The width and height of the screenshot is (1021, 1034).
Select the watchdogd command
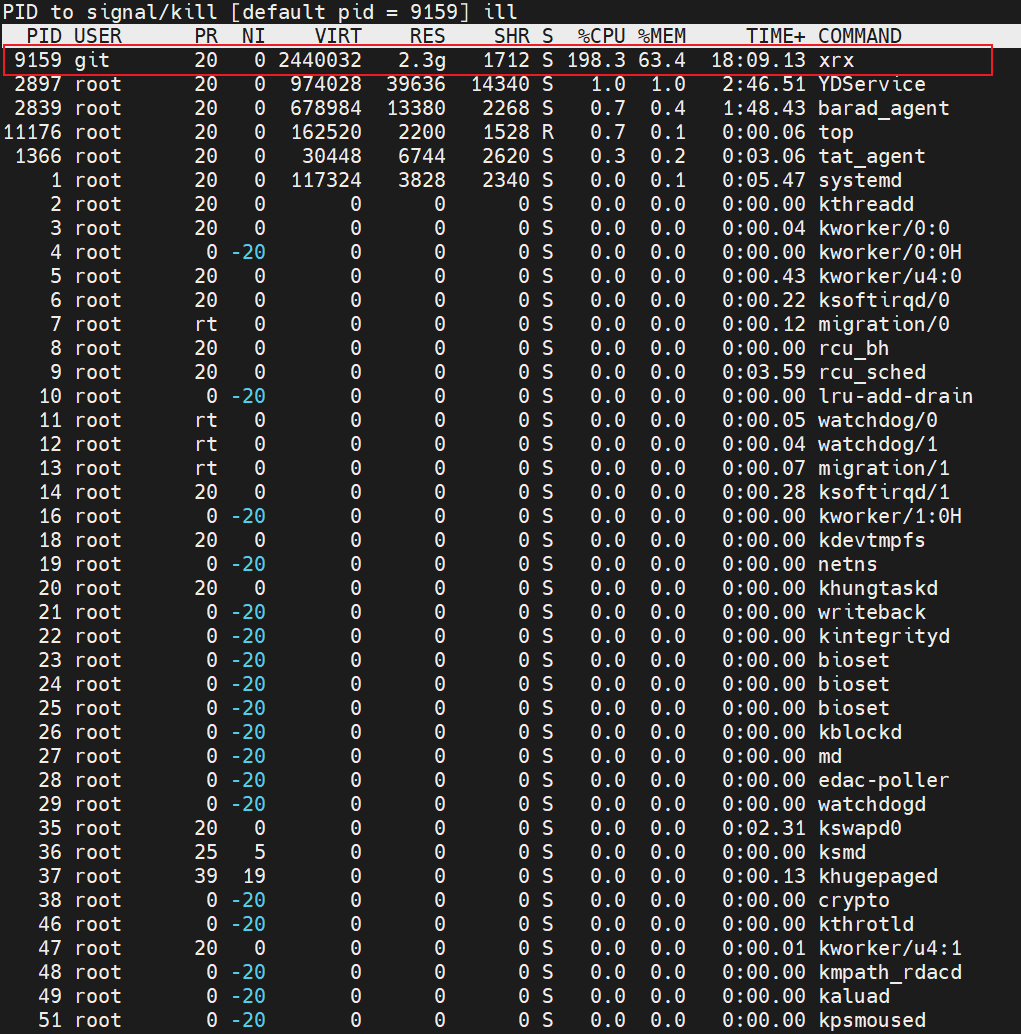[x=871, y=804]
